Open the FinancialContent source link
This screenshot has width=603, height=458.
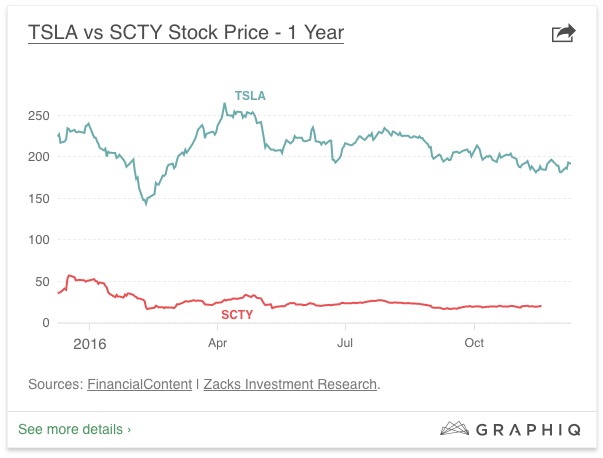pos(139,384)
